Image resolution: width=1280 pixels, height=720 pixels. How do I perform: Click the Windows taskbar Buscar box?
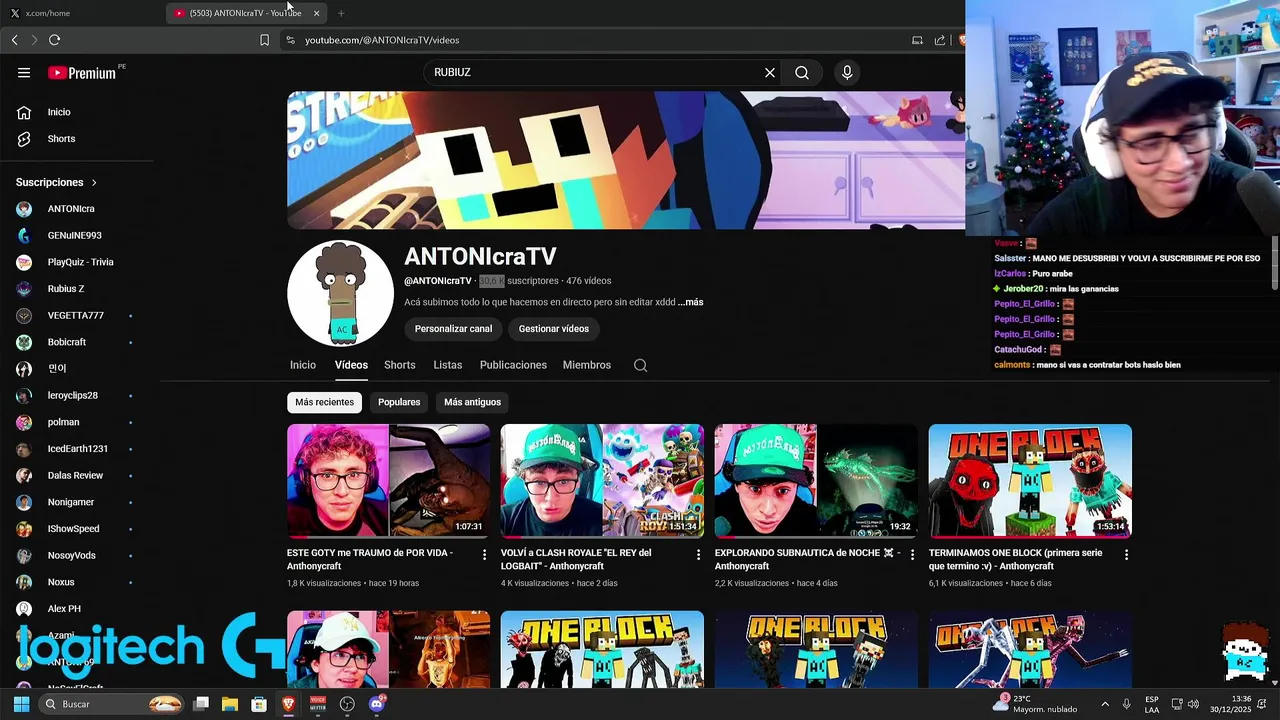(x=112, y=704)
